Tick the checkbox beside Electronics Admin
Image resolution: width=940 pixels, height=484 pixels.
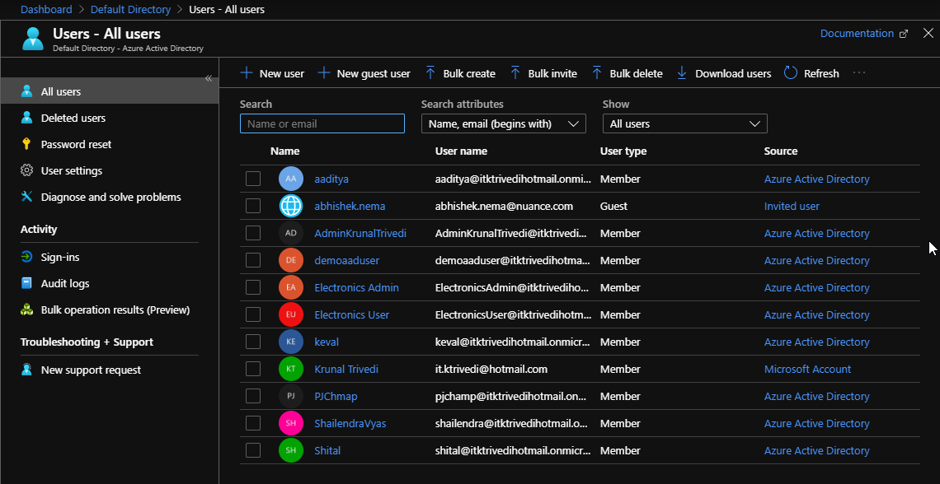coord(253,288)
